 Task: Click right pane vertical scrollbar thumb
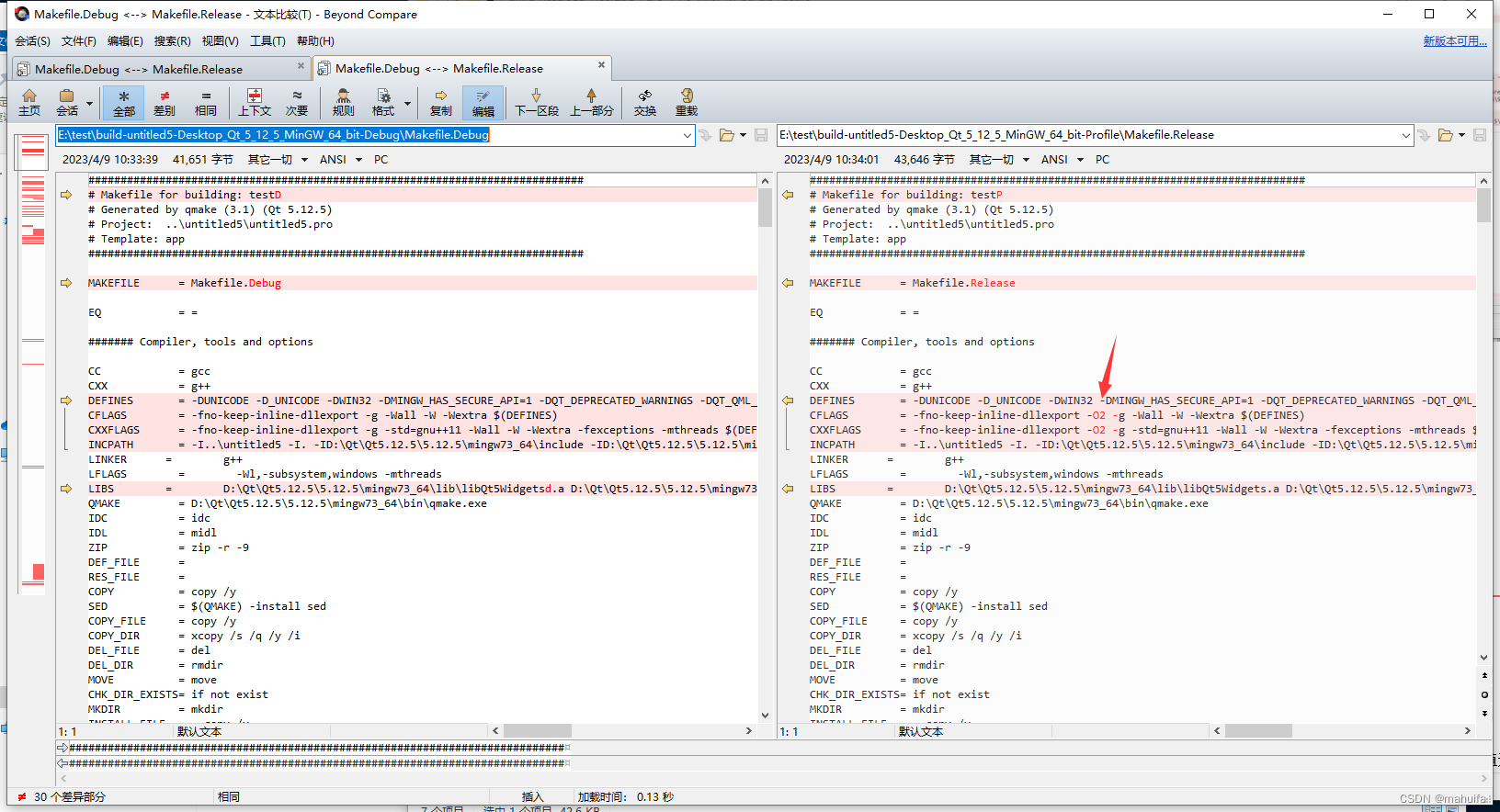(x=1483, y=205)
